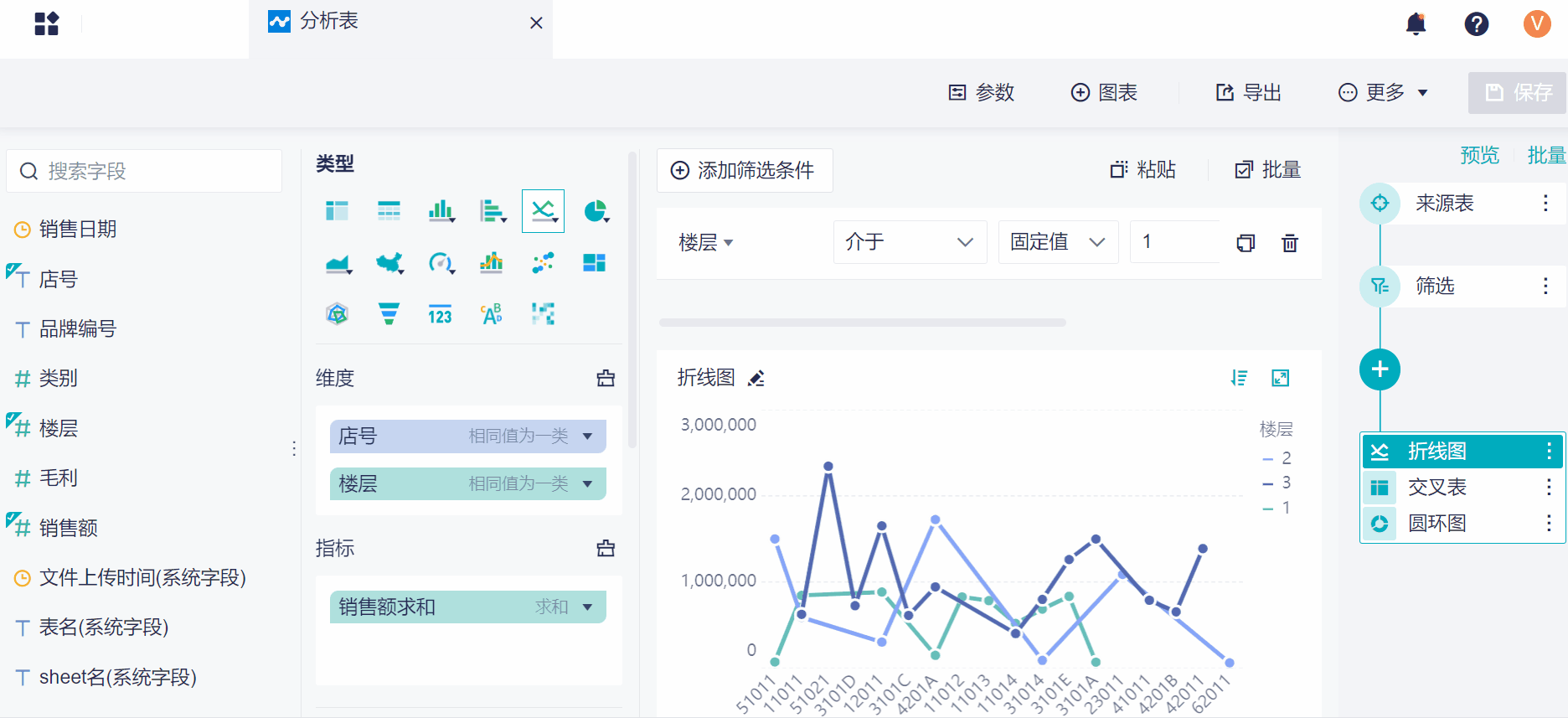Viewport: 1568px width, 718px height.
Task: Select the treemap chart type icon
Action: 594,264
